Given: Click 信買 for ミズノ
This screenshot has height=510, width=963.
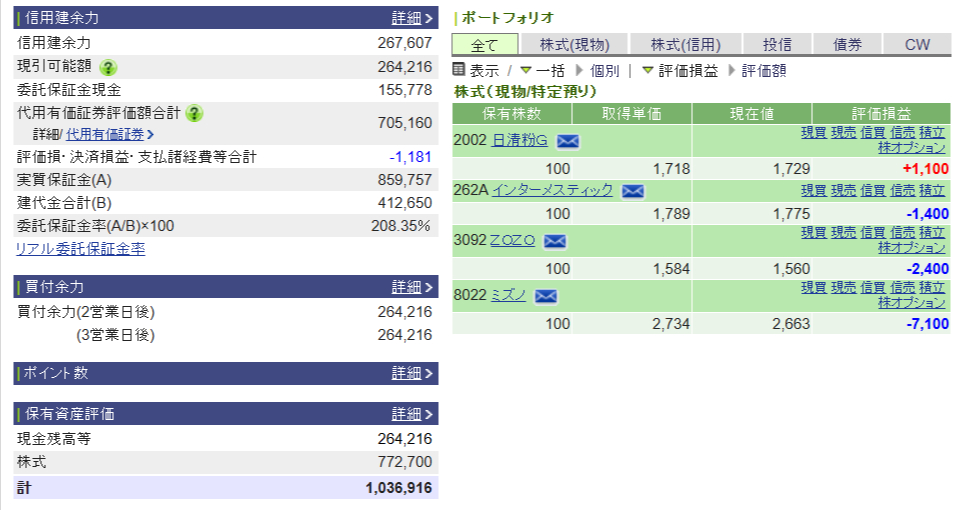Looking at the screenshot, I should pyautogui.click(x=873, y=288).
